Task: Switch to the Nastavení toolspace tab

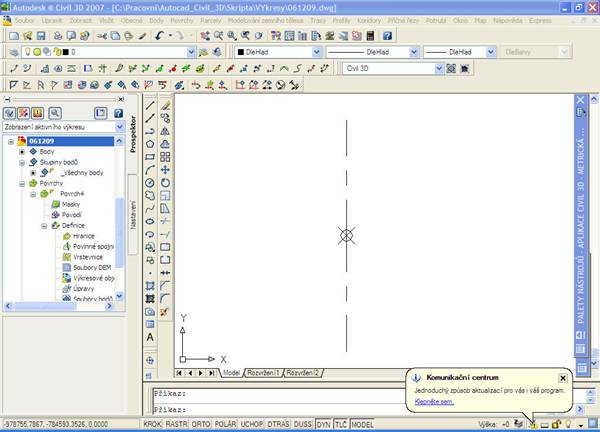Action: pyautogui.click(x=133, y=215)
